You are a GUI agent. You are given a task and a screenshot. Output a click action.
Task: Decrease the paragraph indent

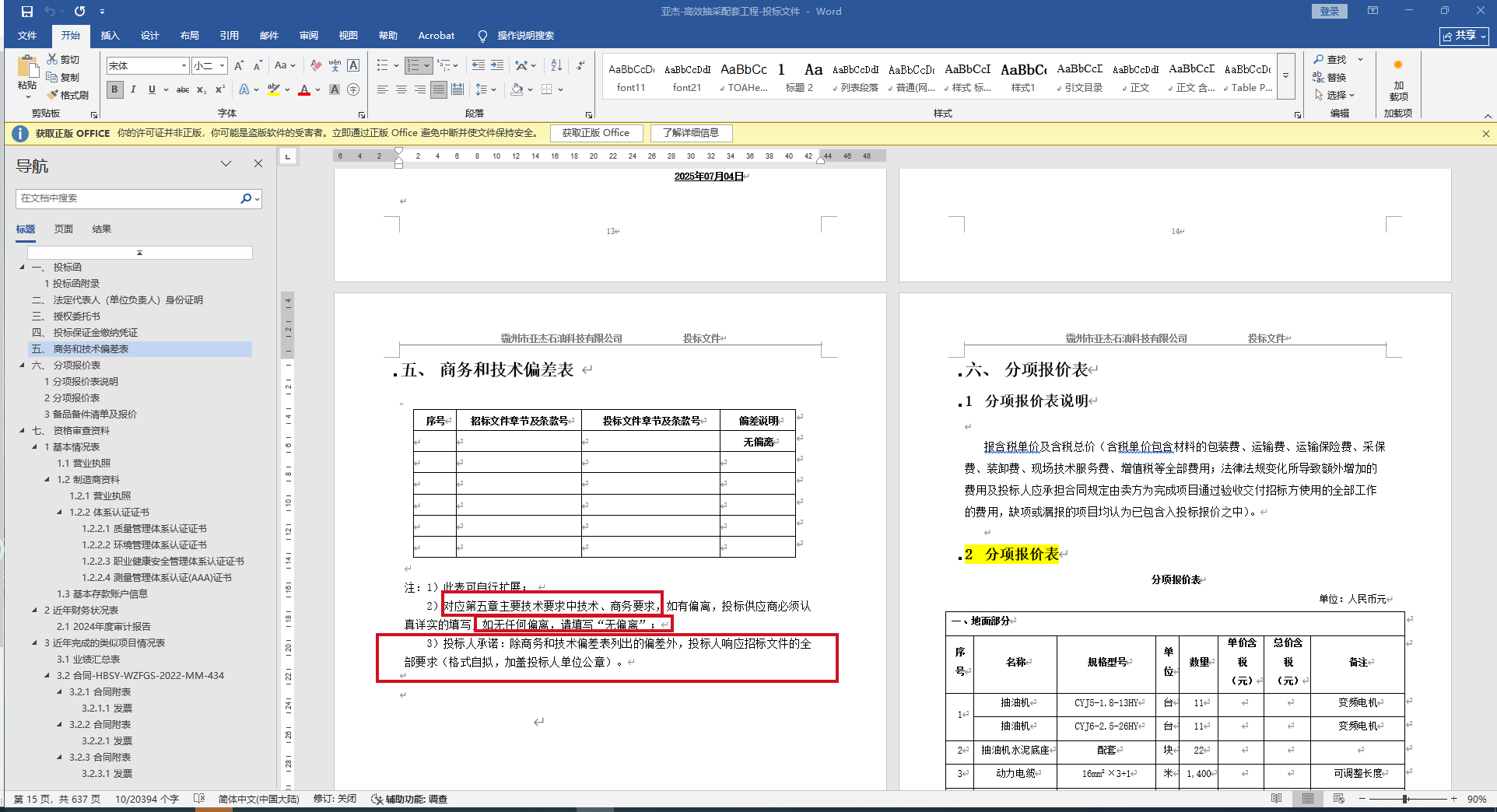pyautogui.click(x=478, y=65)
